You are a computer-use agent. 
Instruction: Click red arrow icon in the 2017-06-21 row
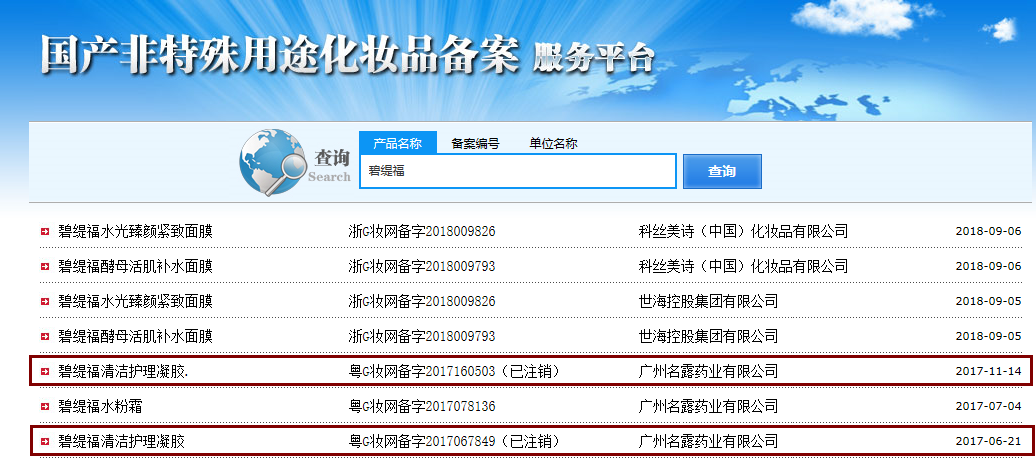pos(44,441)
